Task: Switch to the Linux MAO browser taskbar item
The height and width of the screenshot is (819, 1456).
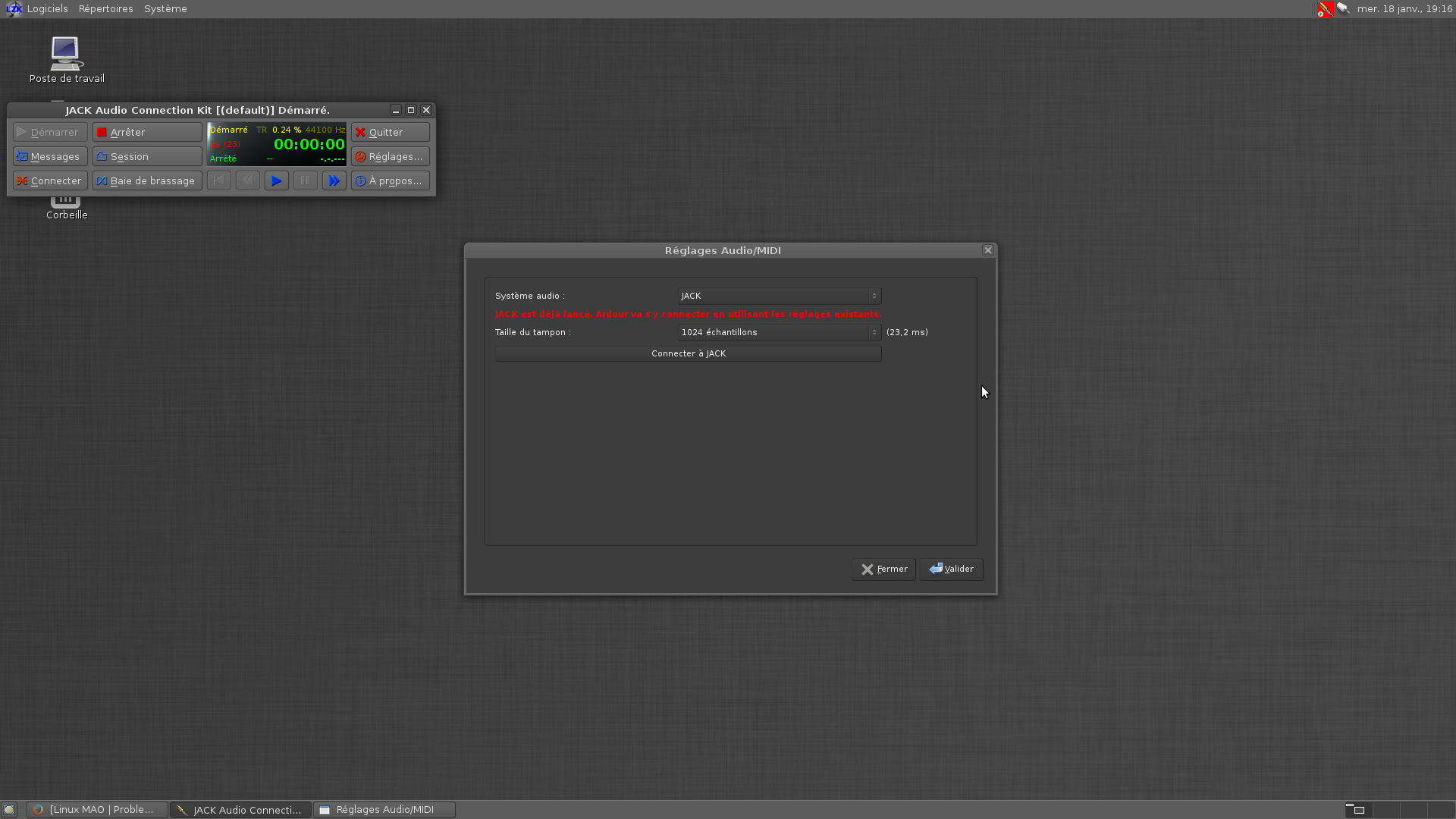Action: tap(97, 810)
